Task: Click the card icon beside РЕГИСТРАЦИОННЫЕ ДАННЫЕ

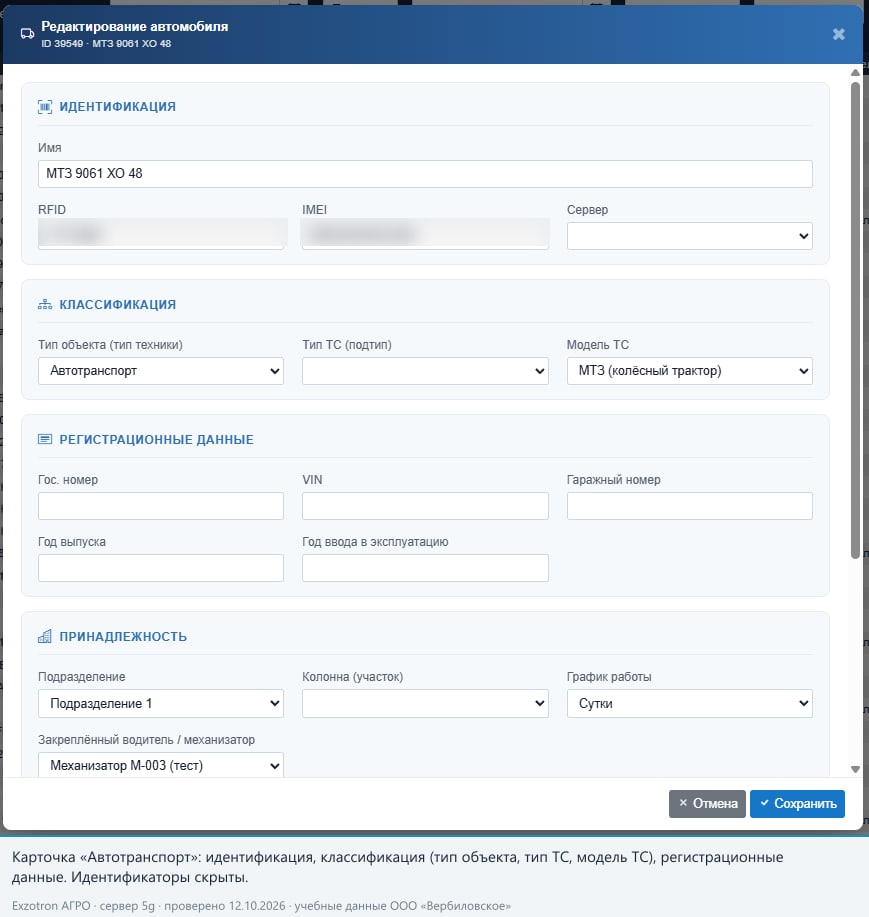Action: pyautogui.click(x=45, y=439)
